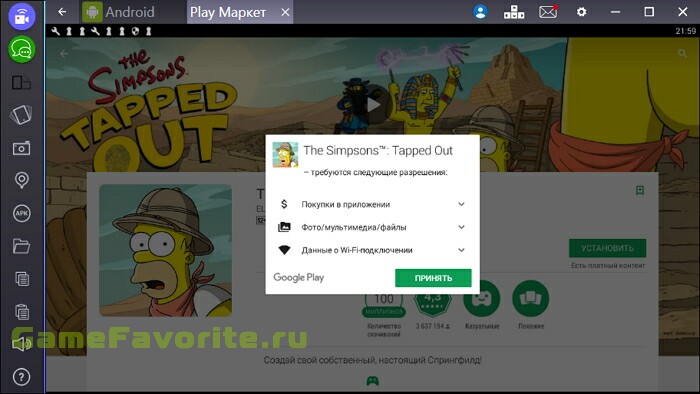This screenshot has height=394, width=700.
Task: Click Покупки в приложении permission row text
Action: pyautogui.click(x=346, y=204)
